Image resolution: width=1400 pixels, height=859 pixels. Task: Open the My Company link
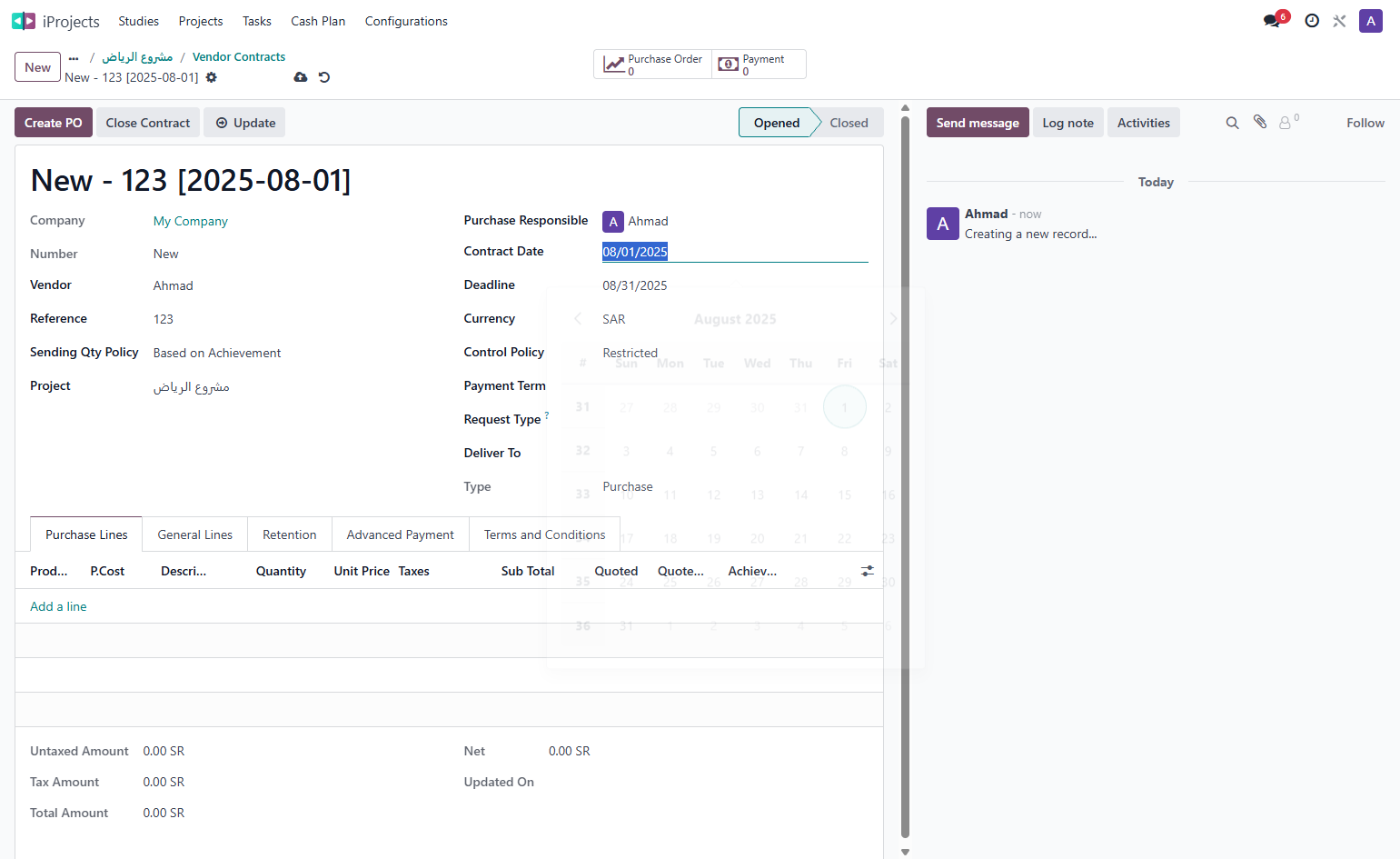[191, 221]
